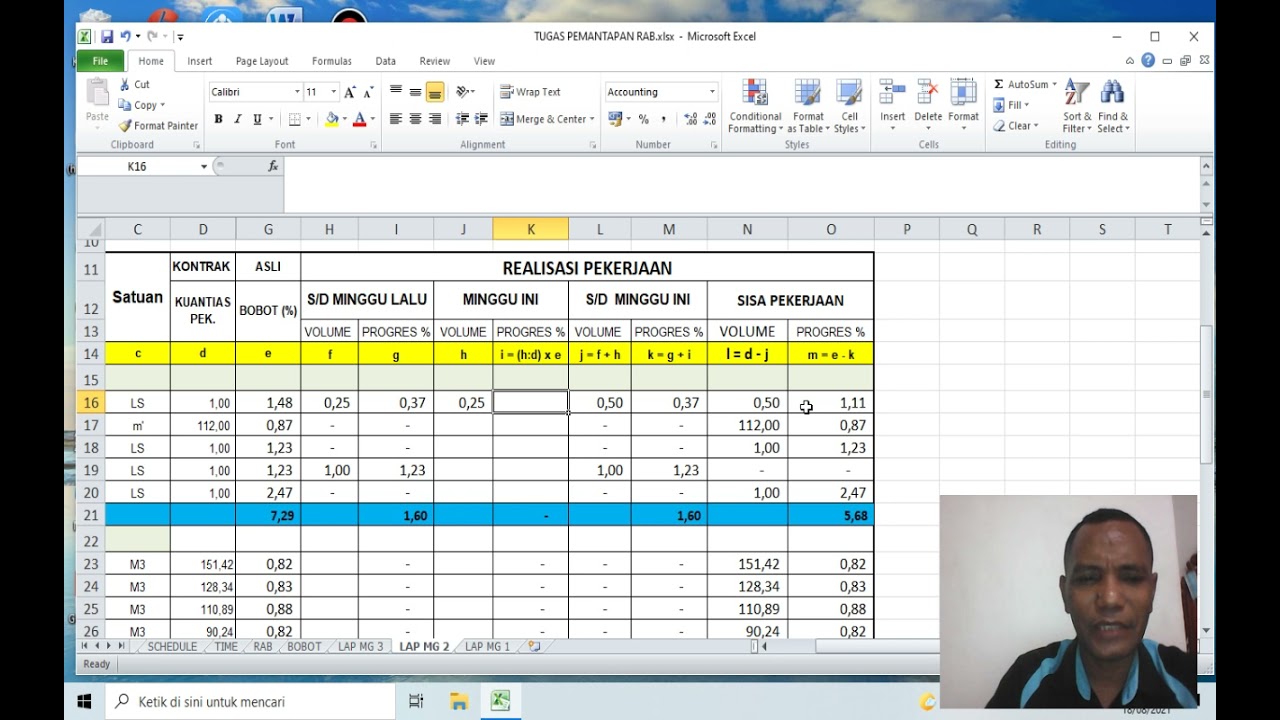Switch to the Formulas ribbon tab
Viewport: 1280px width, 720px height.
[x=331, y=61]
